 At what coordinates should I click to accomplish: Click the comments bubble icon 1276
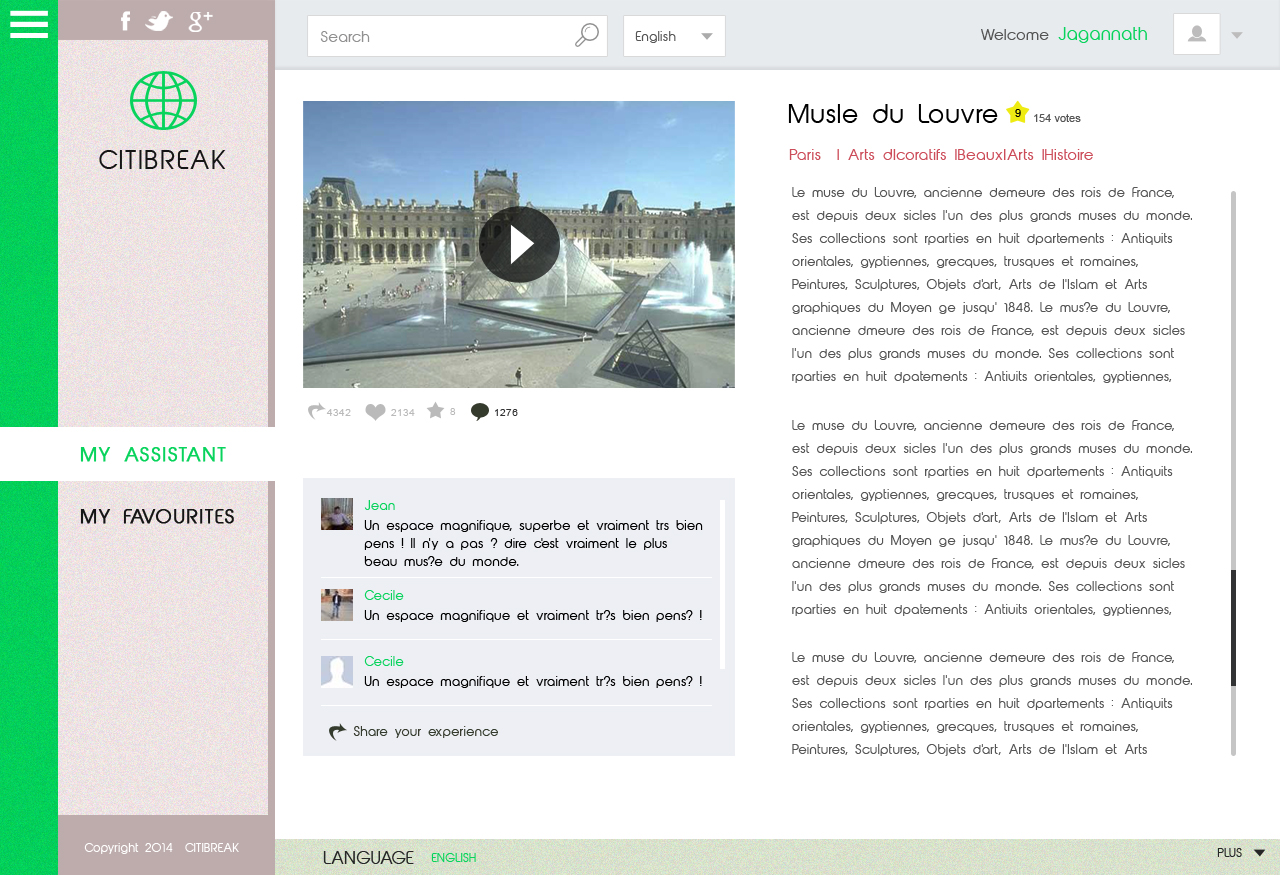pyautogui.click(x=480, y=411)
